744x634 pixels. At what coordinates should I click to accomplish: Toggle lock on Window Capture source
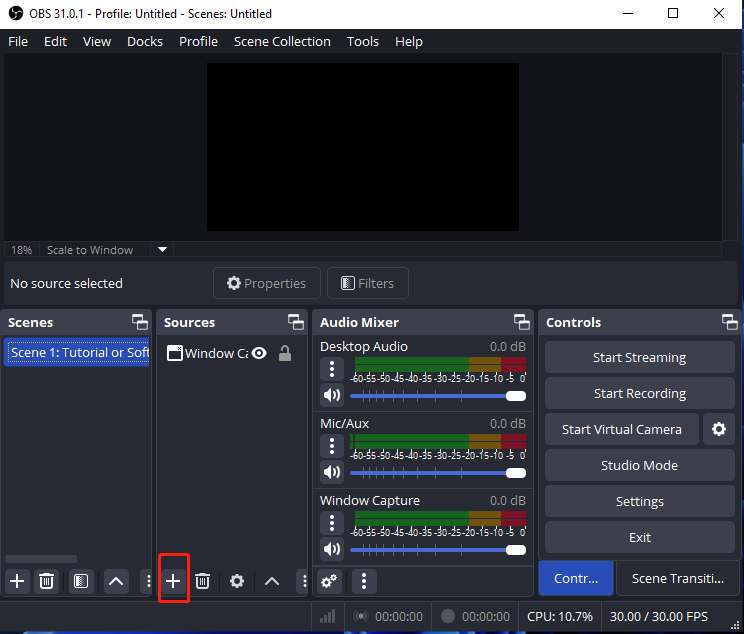(285, 353)
